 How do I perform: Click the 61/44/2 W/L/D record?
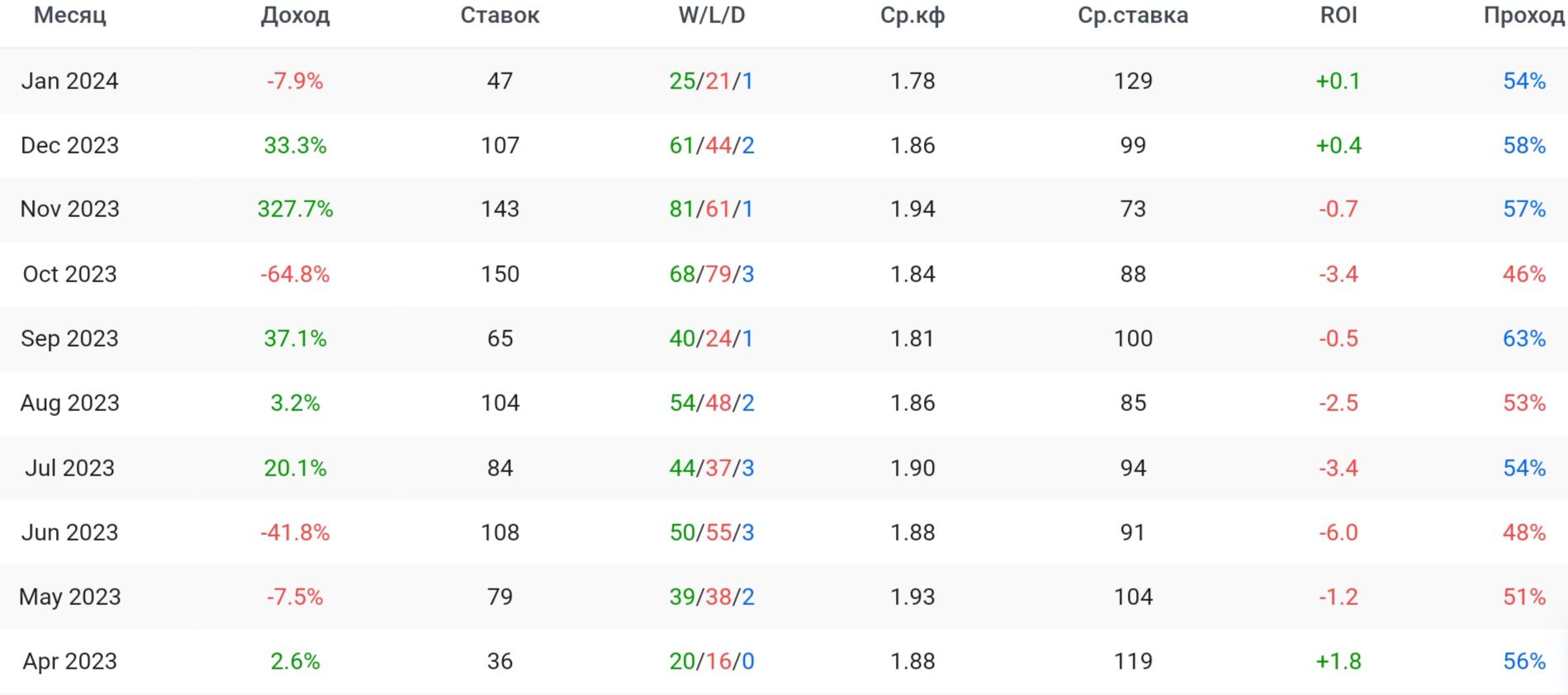point(712,145)
